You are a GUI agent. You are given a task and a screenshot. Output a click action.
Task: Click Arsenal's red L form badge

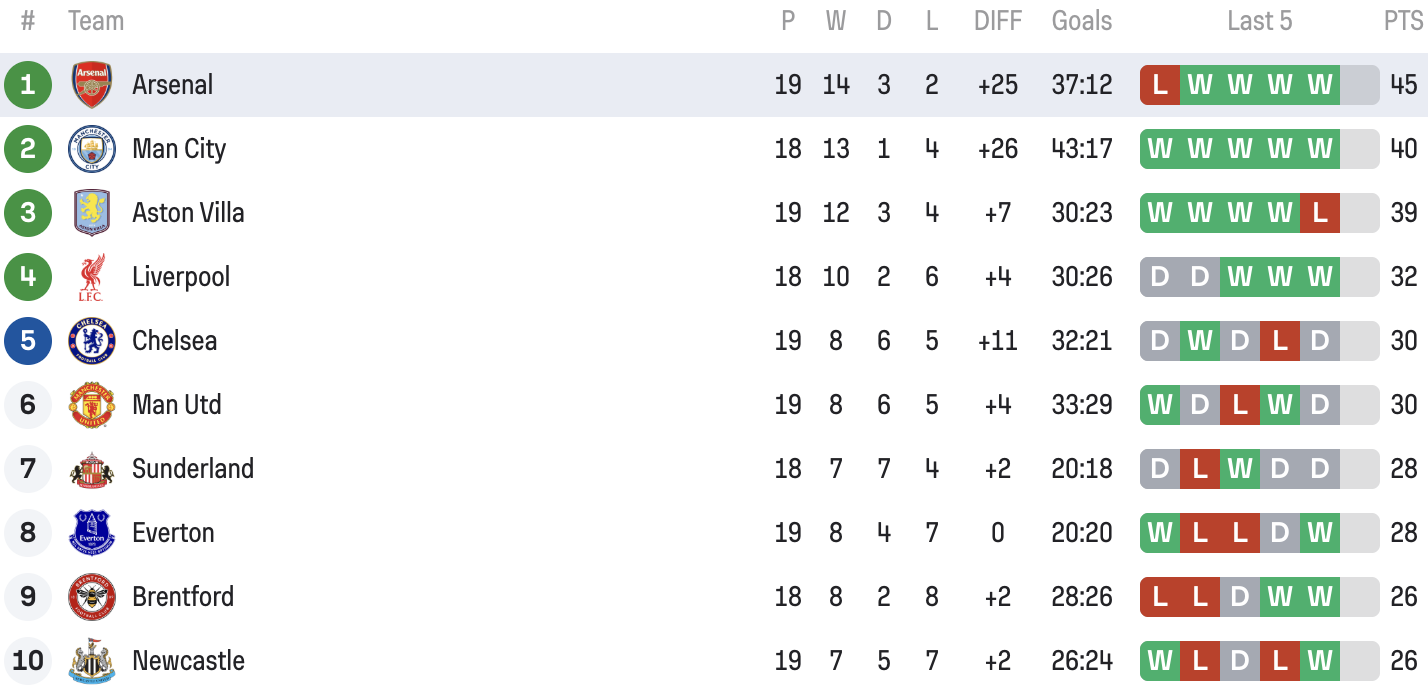click(1160, 85)
